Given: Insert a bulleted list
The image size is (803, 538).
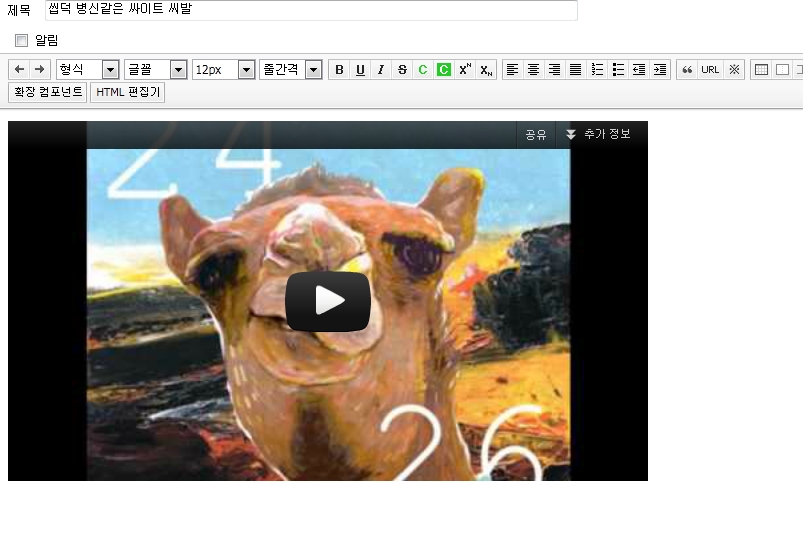Looking at the screenshot, I should (618, 70).
